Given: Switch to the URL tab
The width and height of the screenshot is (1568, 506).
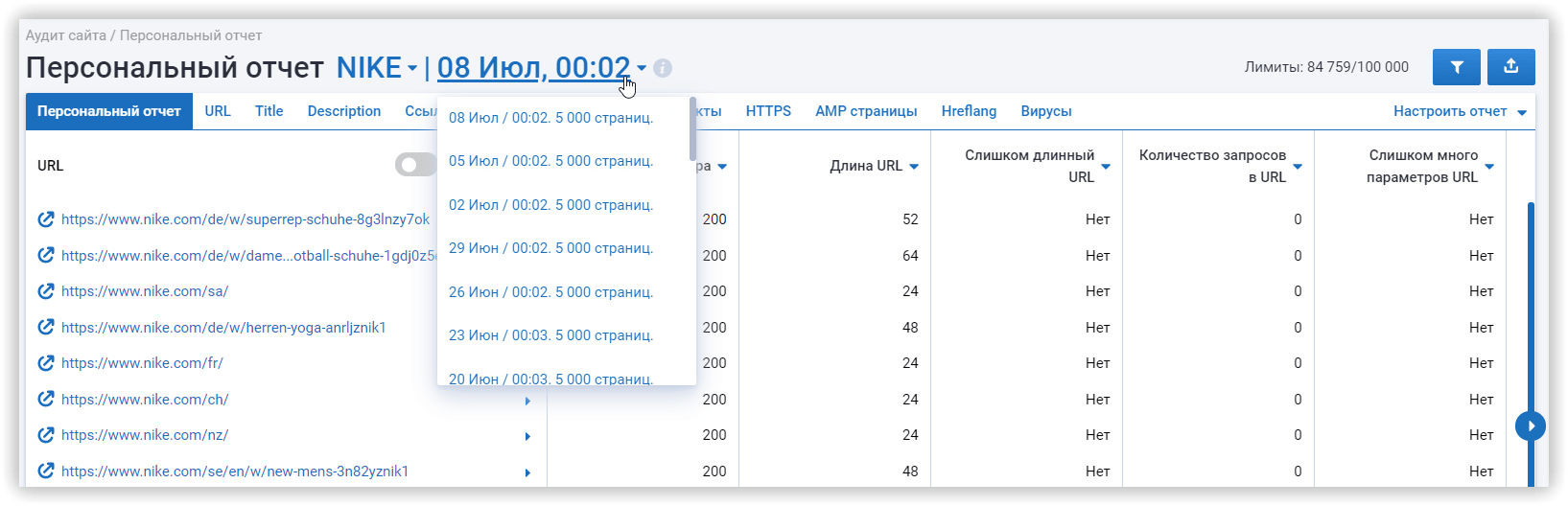Looking at the screenshot, I should (218, 111).
